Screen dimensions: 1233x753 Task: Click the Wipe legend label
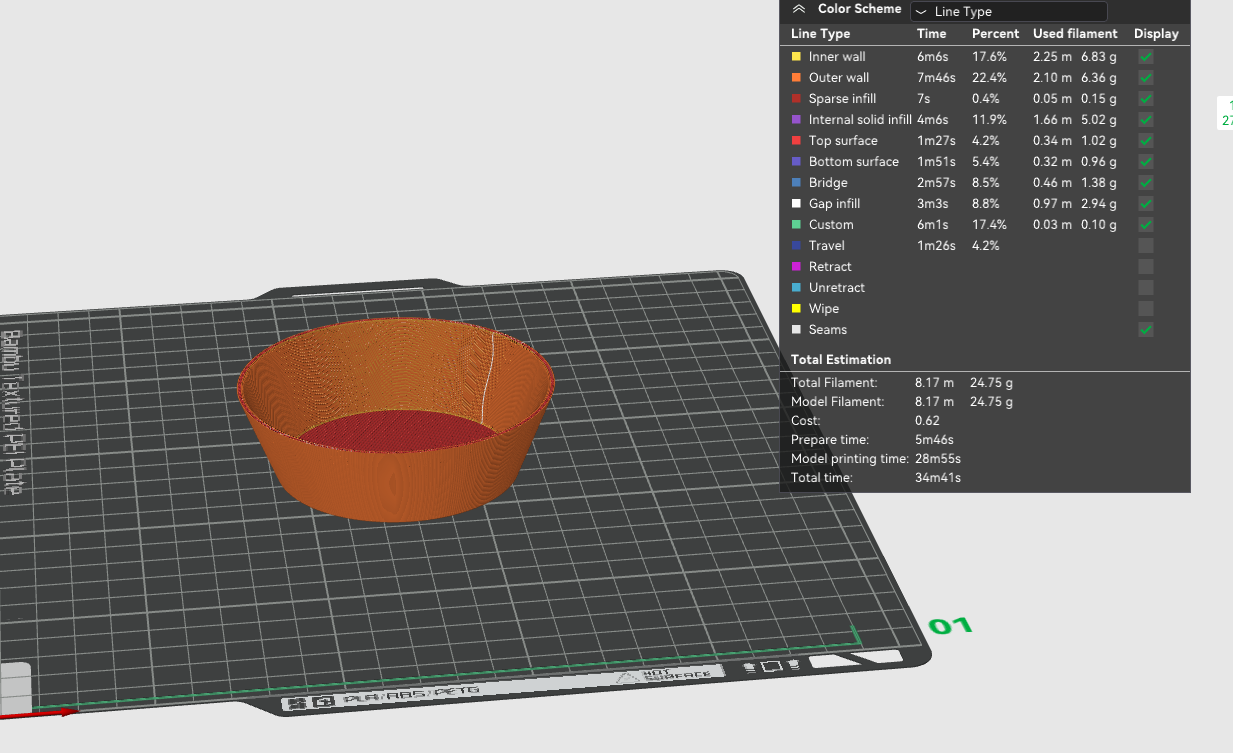coord(824,309)
